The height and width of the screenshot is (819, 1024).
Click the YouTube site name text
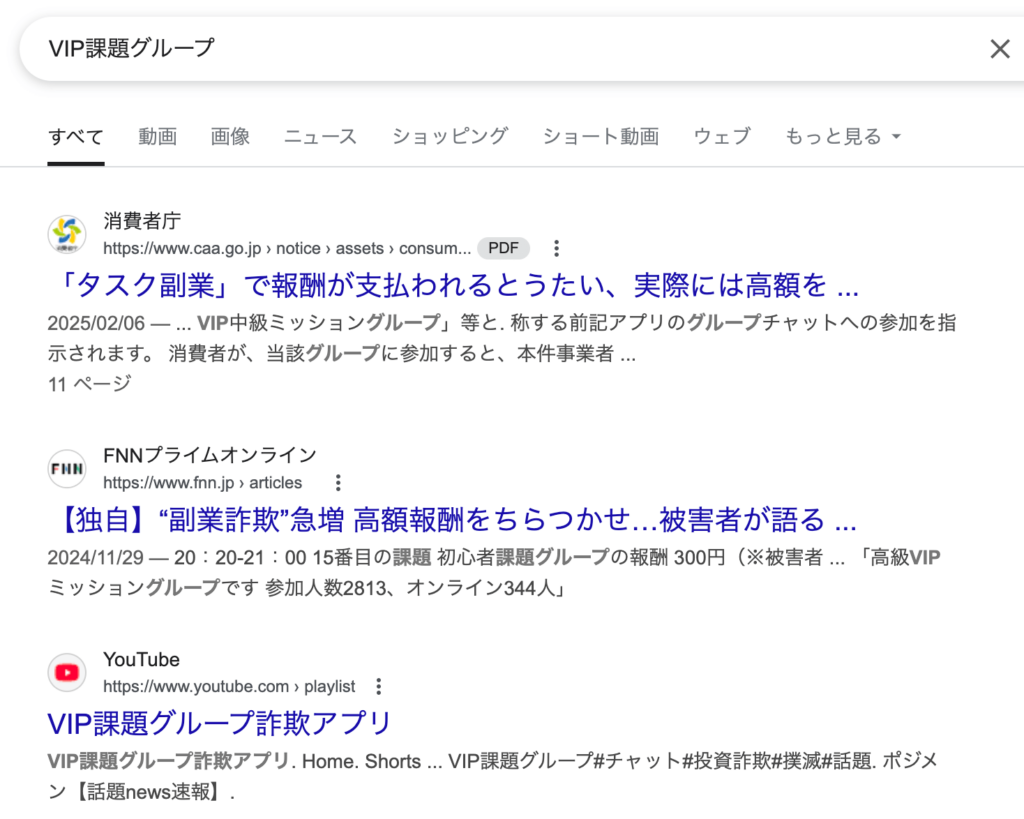(141, 660)
